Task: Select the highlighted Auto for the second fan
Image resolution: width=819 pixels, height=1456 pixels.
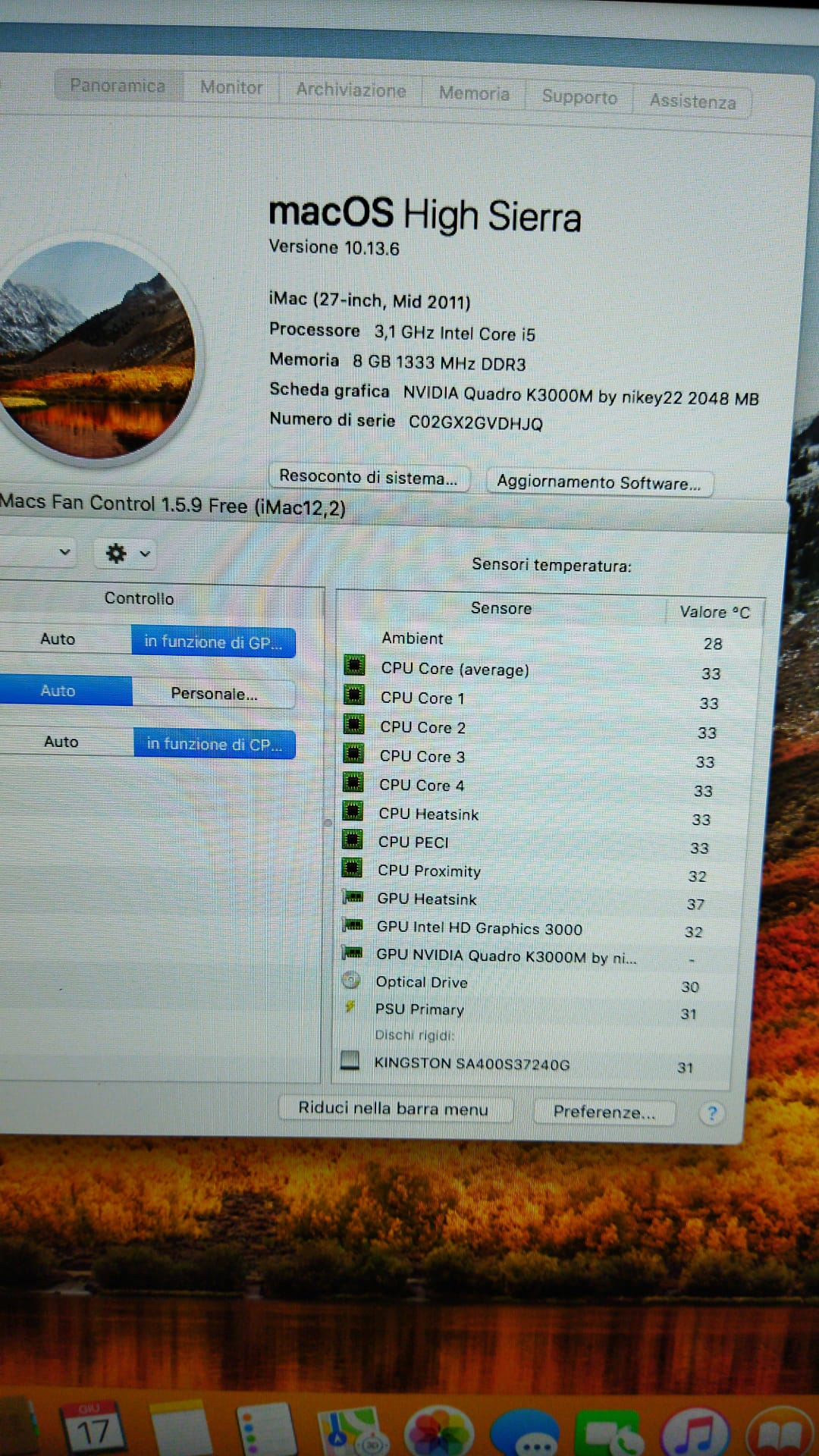Action: [x=58, y=690]
